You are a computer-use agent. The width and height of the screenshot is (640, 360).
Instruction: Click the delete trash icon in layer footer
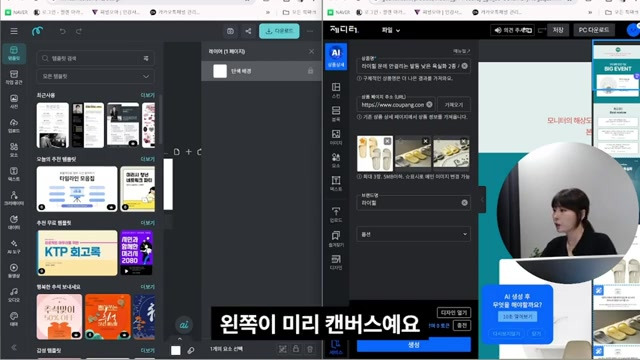pyautogui.click(x=310, y=349)
